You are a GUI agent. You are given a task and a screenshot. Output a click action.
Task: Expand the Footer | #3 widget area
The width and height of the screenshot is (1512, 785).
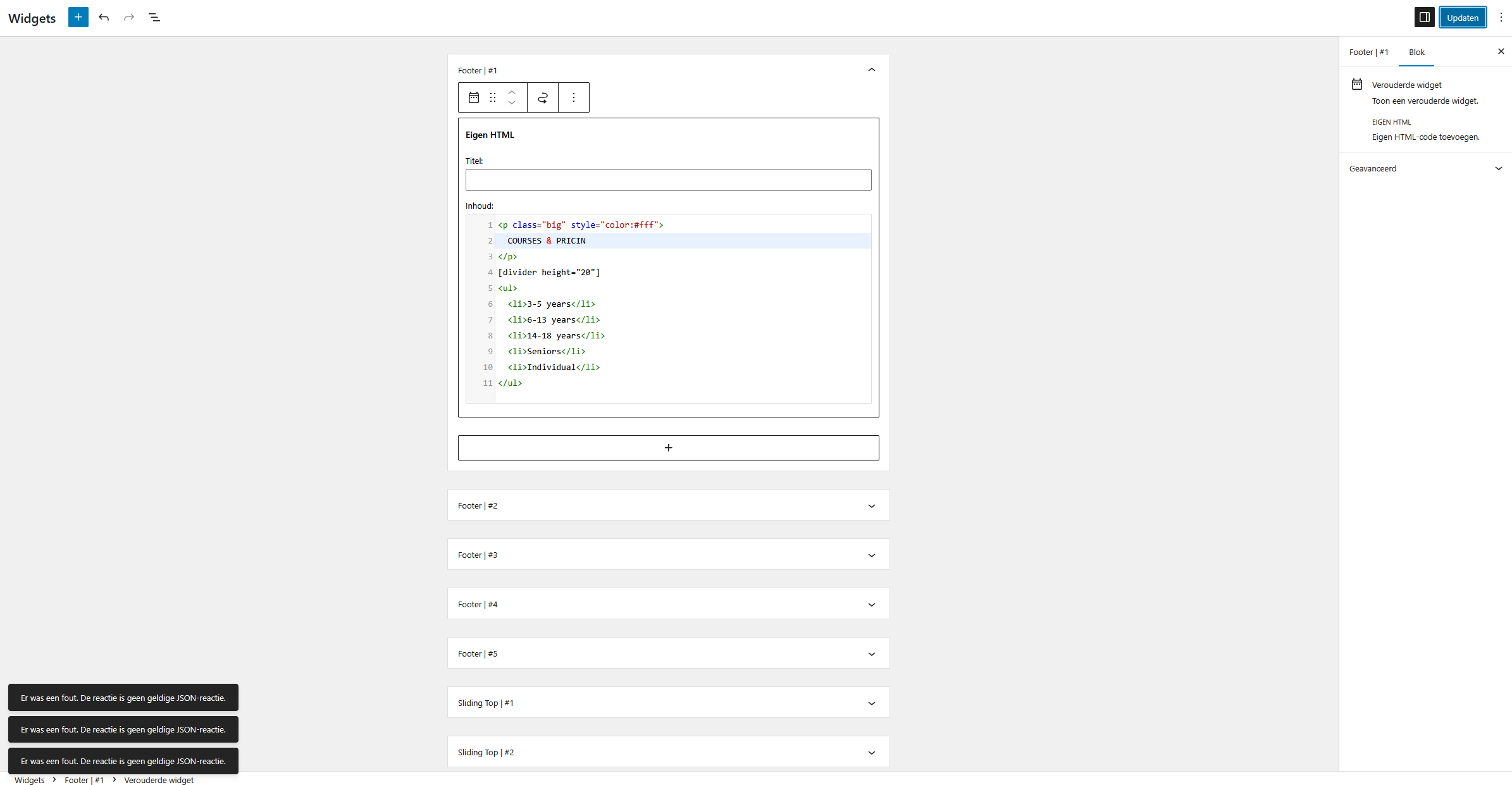871,555
